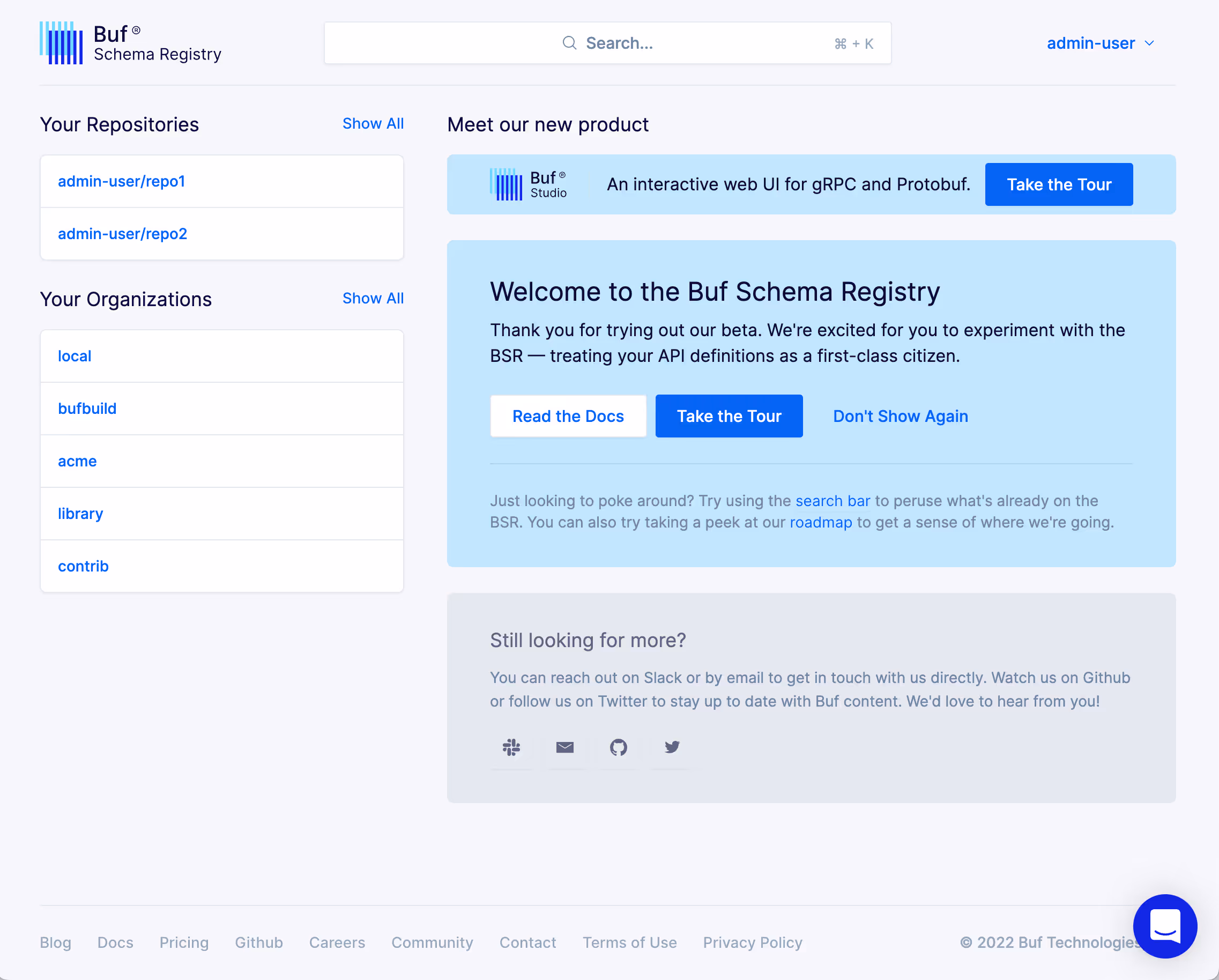The image size is (1219, 980).
Task: Show All repositories
Action: 373,123
